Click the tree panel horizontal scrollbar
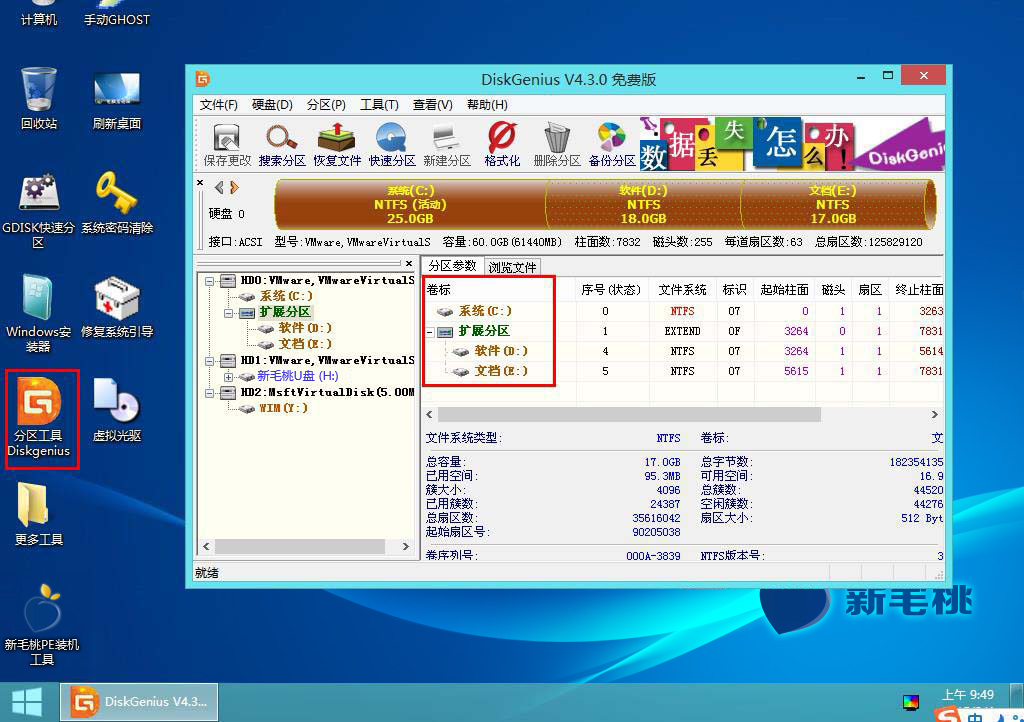 pos(300,546)
